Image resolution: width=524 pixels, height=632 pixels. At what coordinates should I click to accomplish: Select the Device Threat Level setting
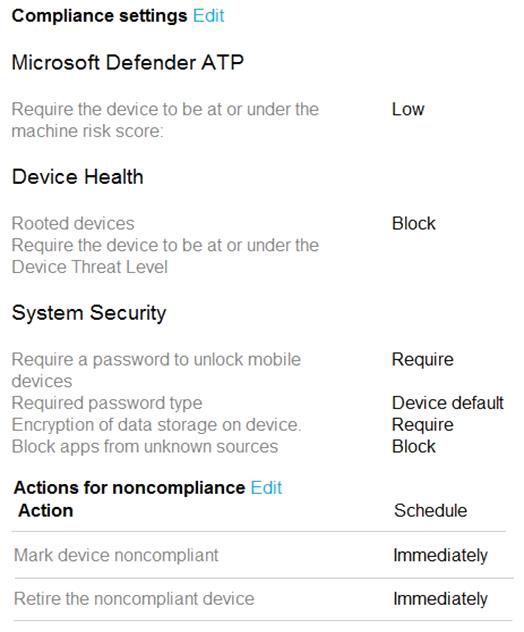pos(165,256)
